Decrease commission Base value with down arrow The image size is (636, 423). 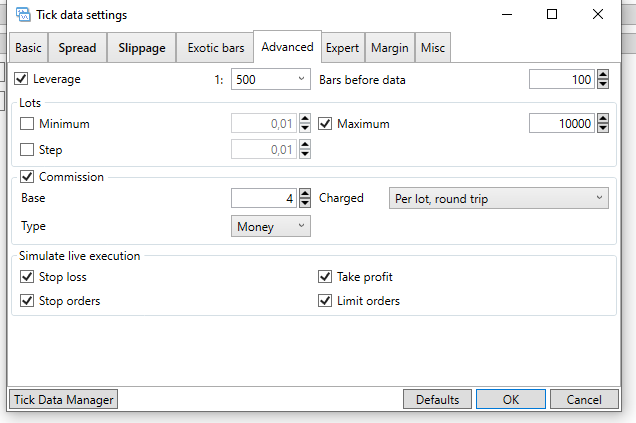[305, 204]
